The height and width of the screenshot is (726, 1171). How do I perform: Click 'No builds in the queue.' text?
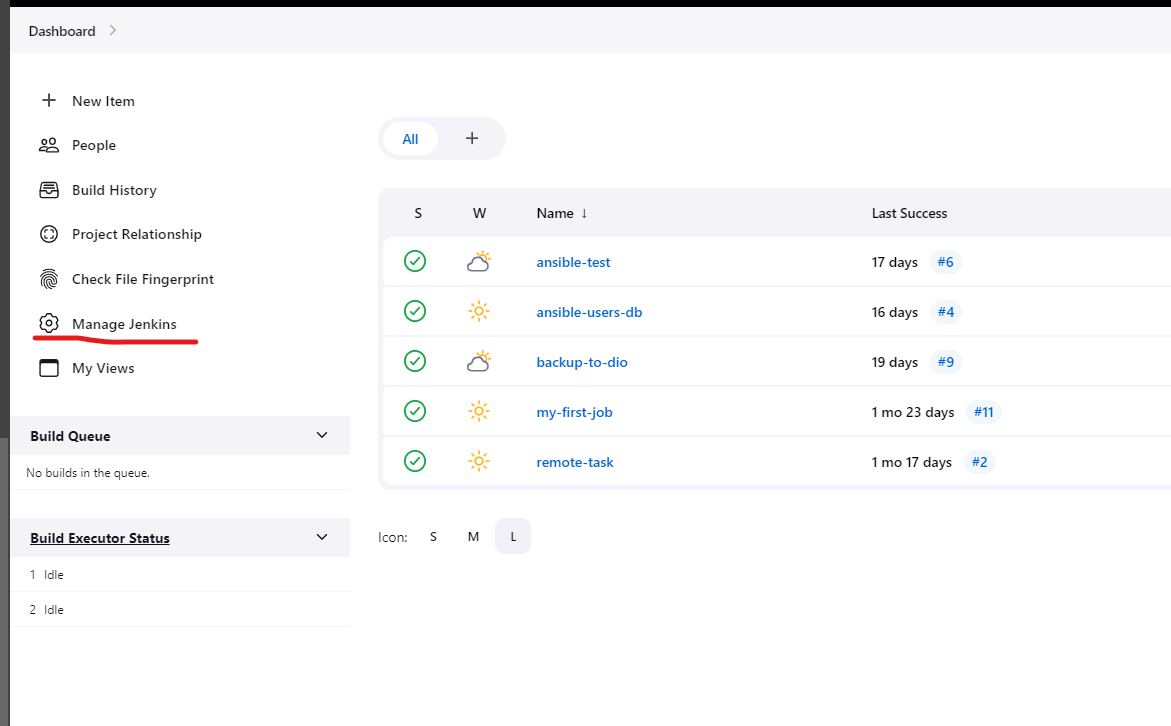point(88,473)
